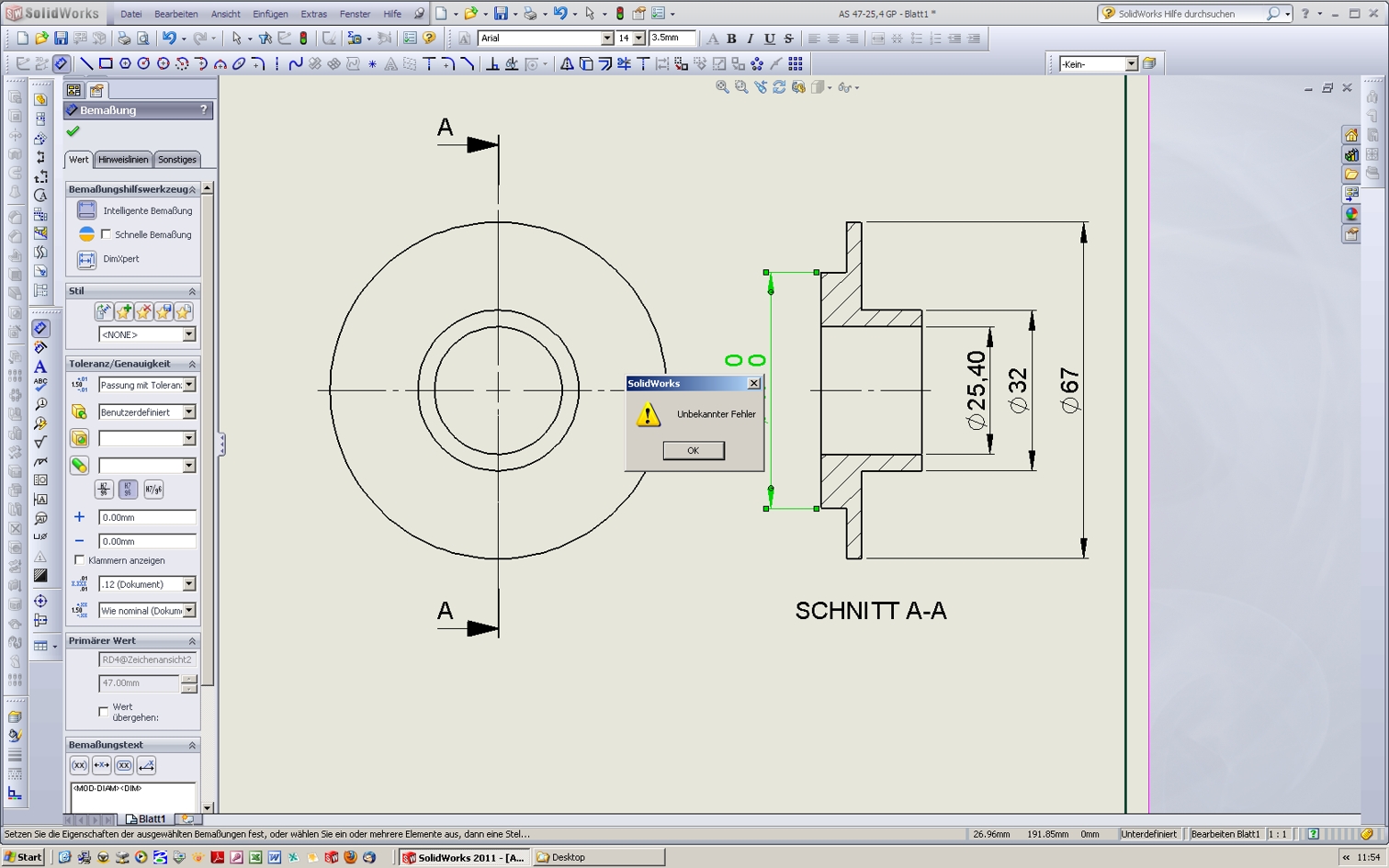The image size is (1389, 868).
Task: Open the Ansicht menu
Action: click(x=226, y=14)
